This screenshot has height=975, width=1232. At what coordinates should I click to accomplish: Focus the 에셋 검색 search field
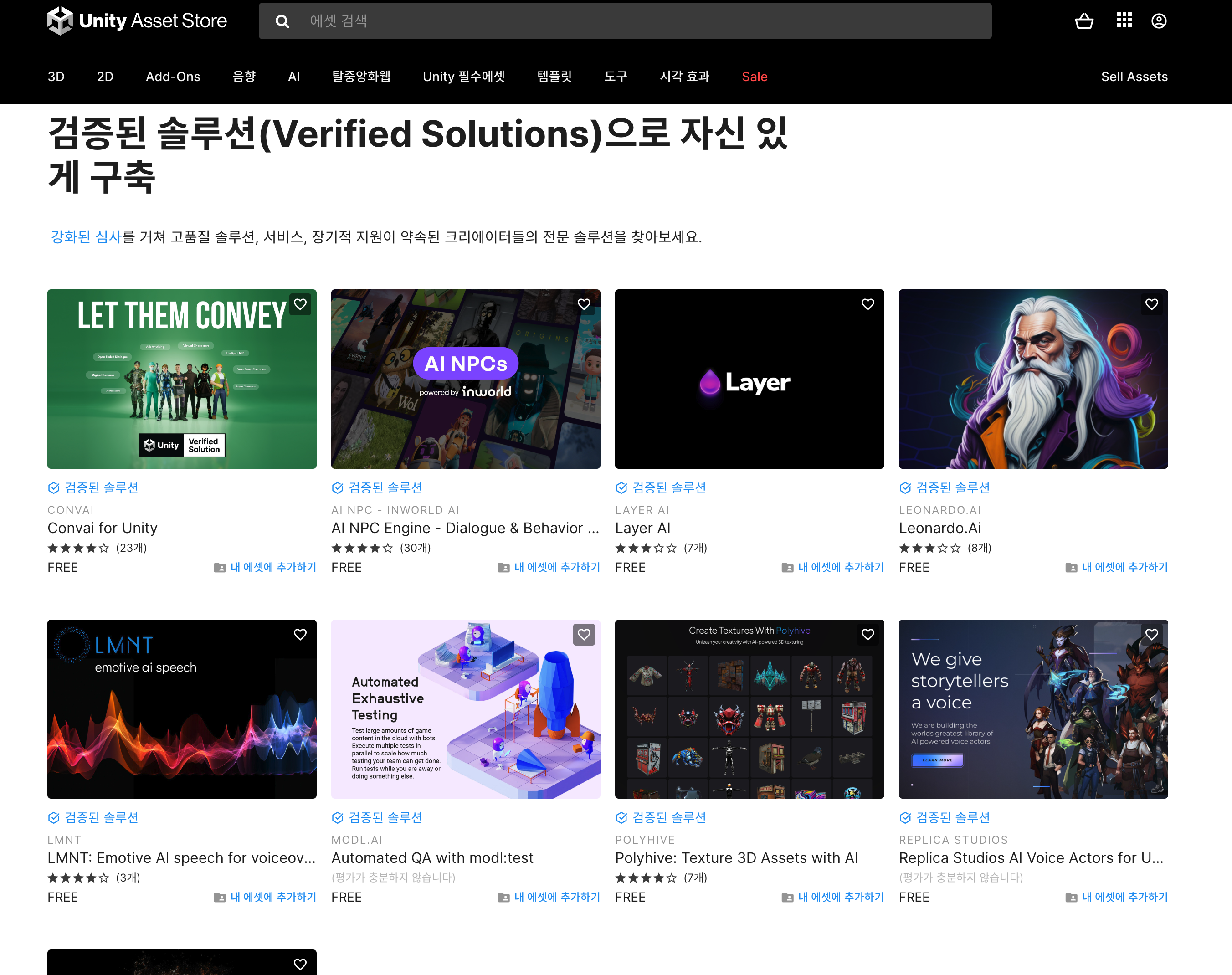tap(628, 21)
